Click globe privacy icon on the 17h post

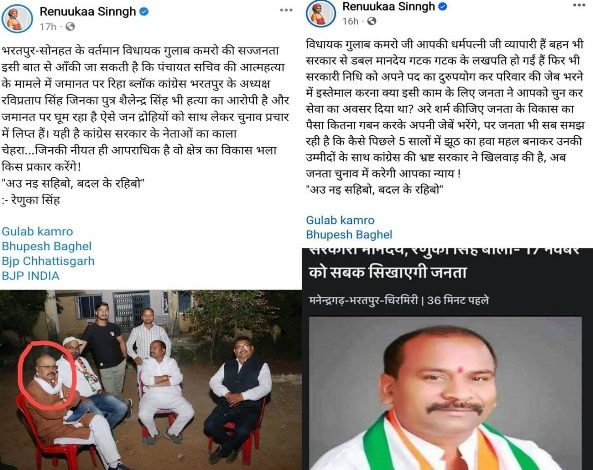[x=70, y=26]
